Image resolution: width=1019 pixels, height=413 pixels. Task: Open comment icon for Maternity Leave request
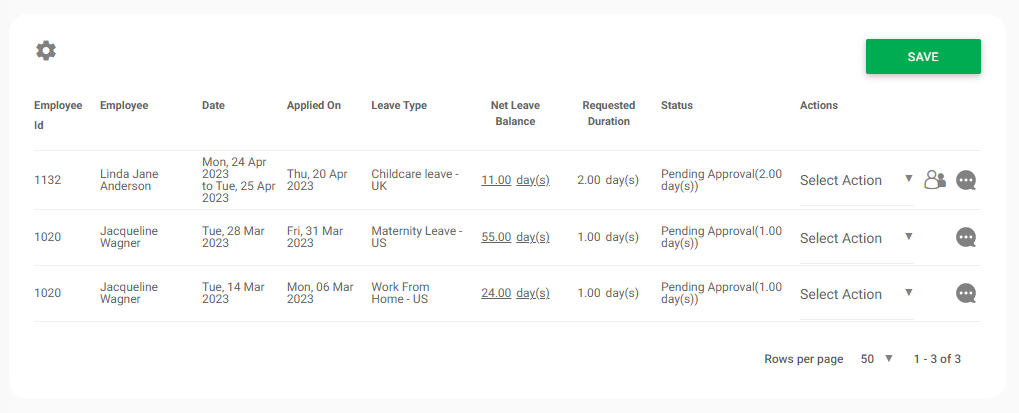[966, 238]
